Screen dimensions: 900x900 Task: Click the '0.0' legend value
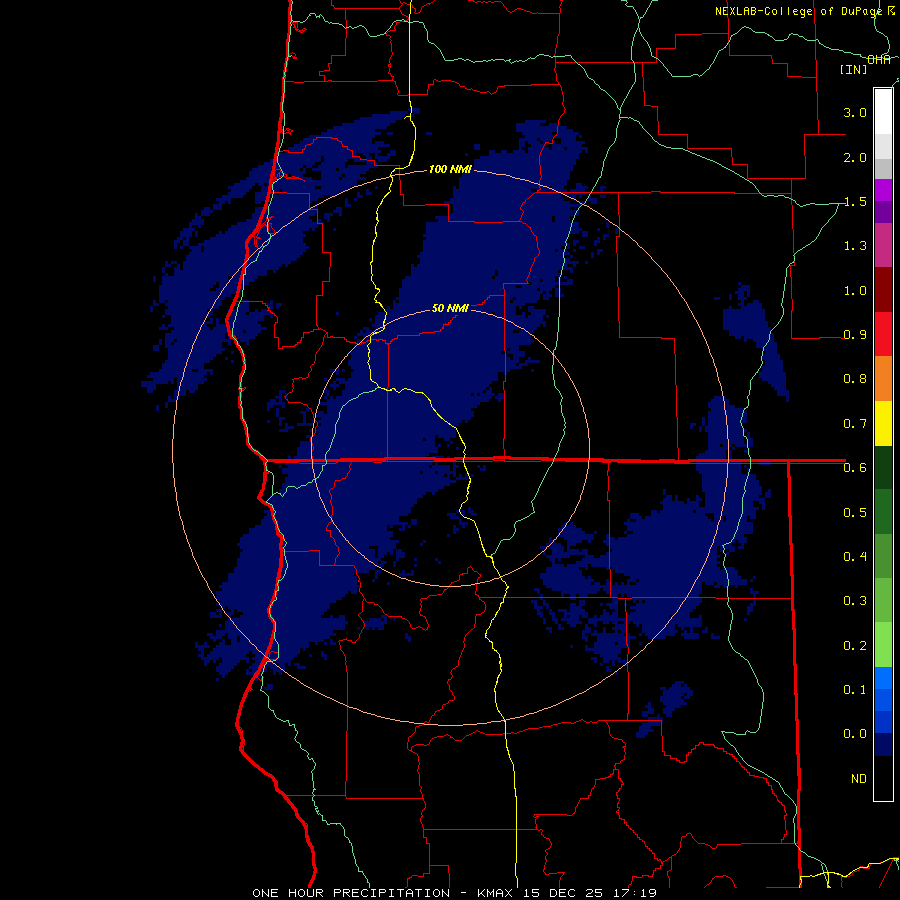pyautogui.click(x=855, y=734)
